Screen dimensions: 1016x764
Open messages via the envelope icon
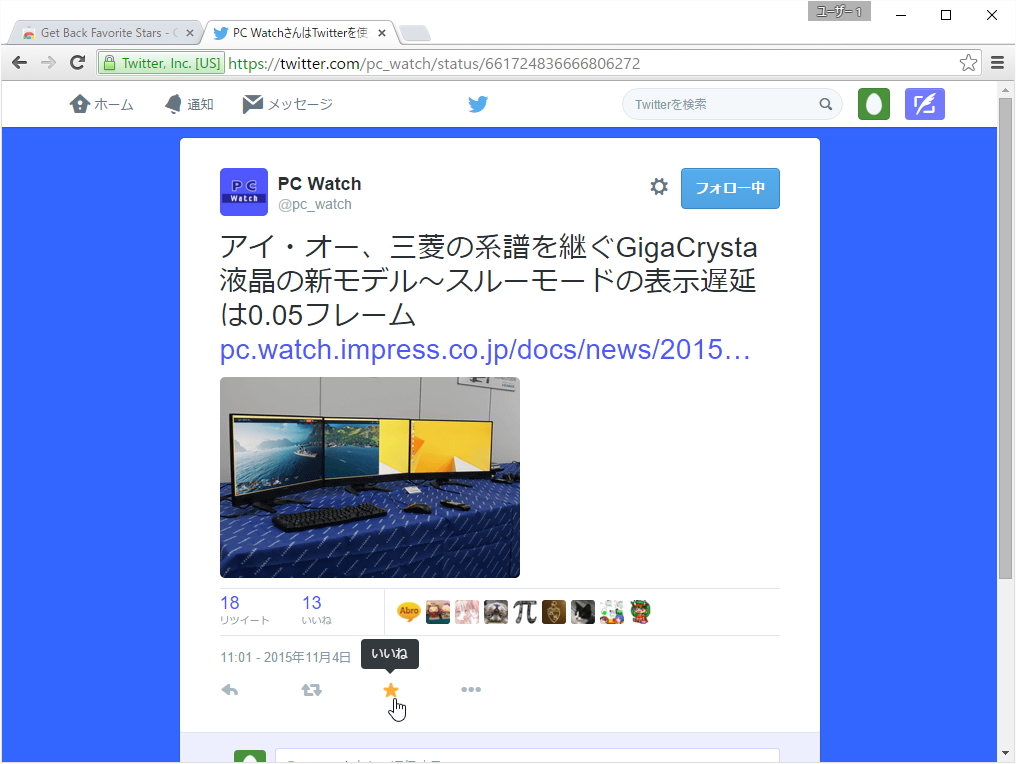point(287,103)
